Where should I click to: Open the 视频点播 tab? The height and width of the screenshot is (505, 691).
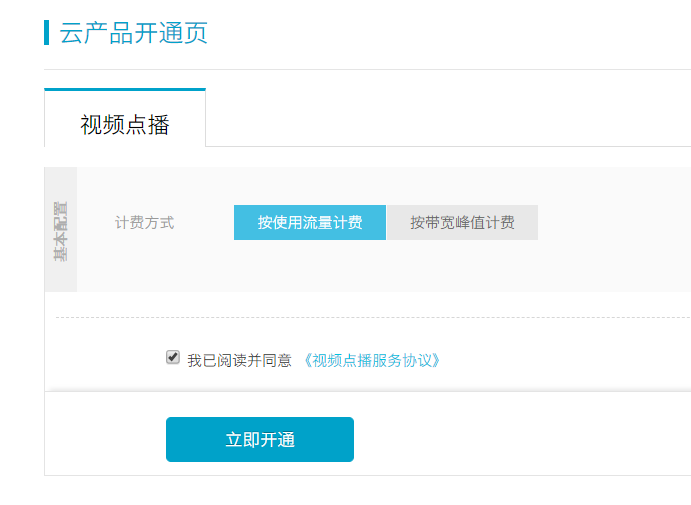125,125
